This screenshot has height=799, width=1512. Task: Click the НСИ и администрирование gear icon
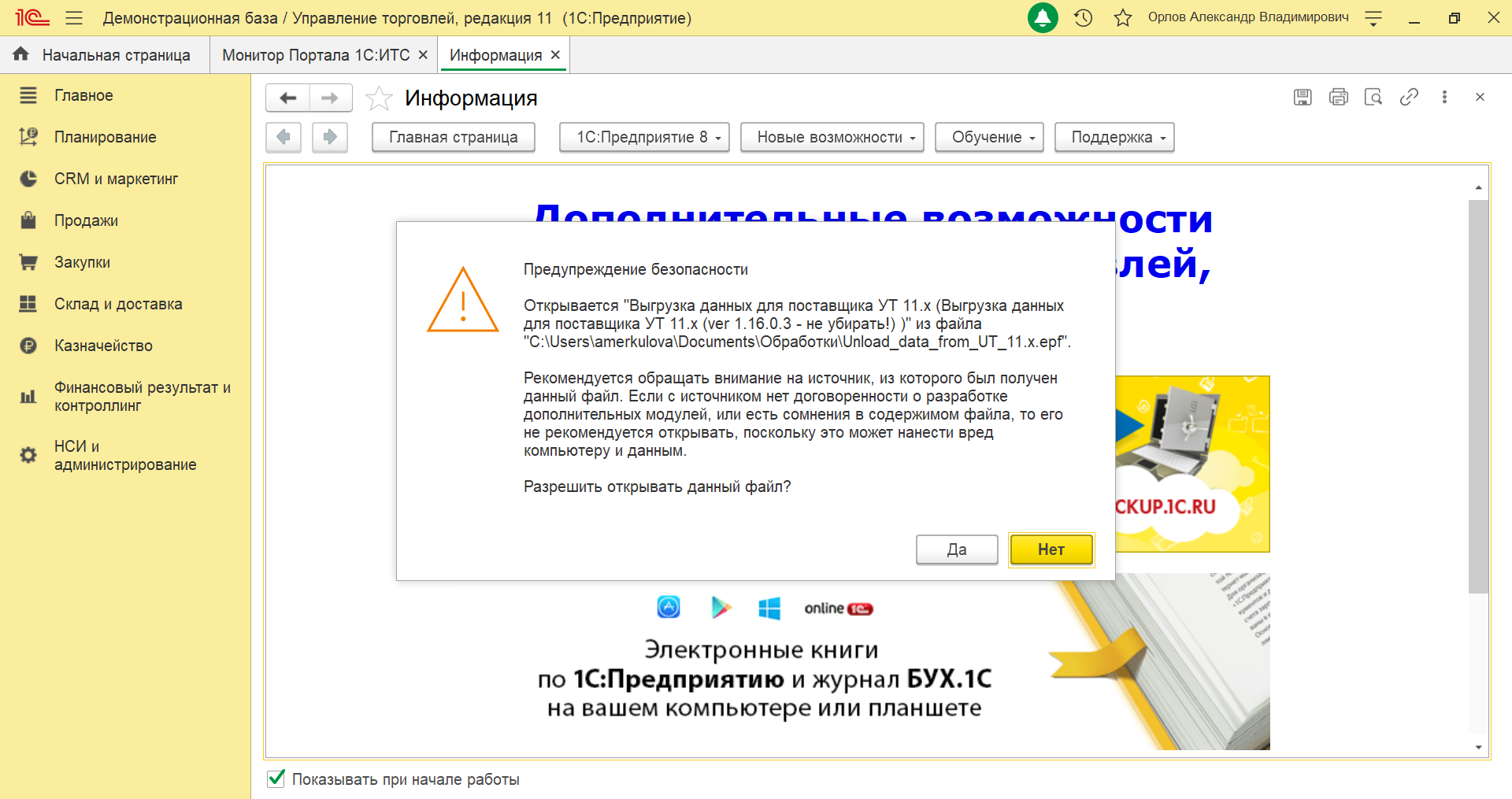[28, 455]
